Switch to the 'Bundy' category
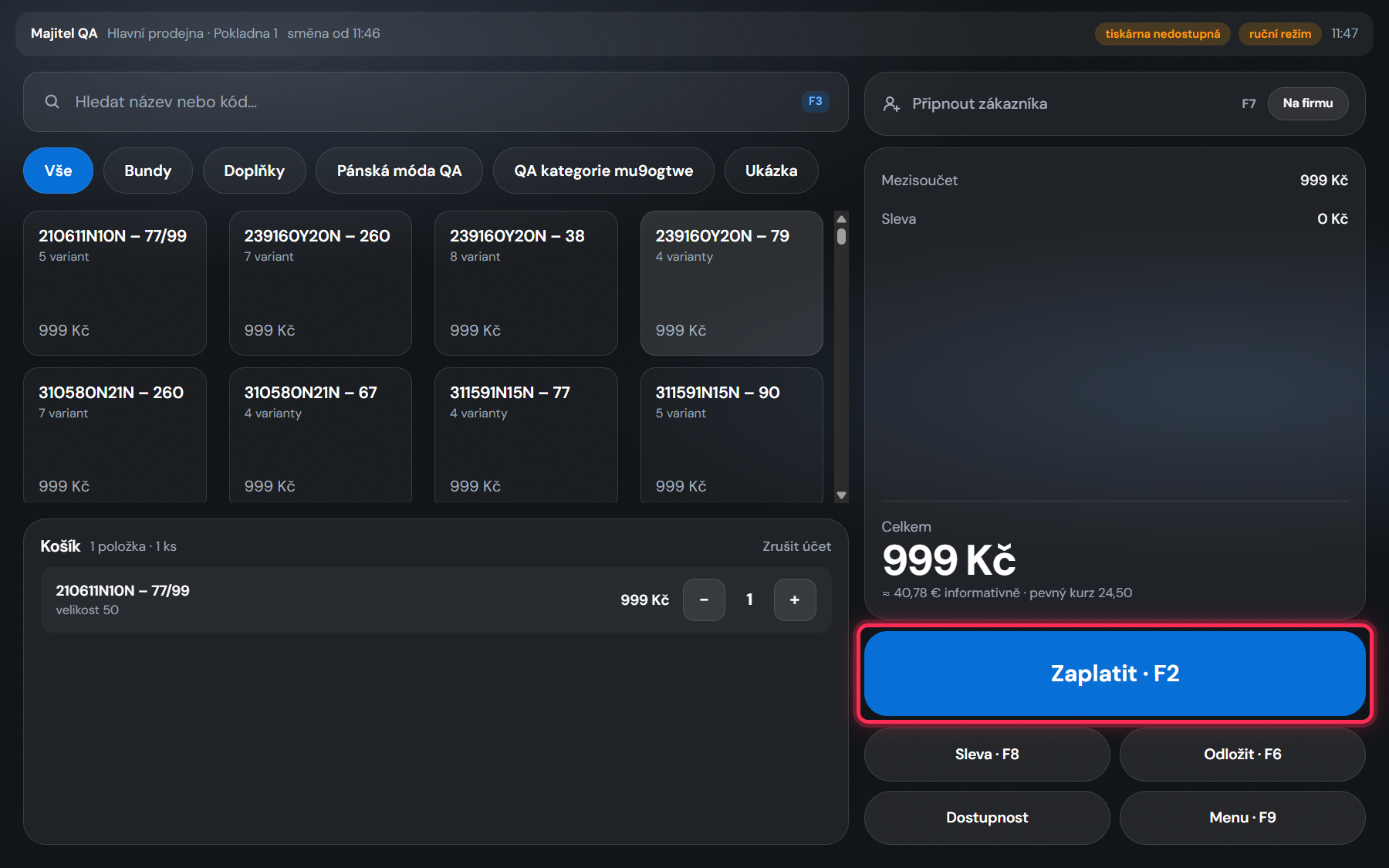Screen dimensions: 1389x868 (148, 171)
